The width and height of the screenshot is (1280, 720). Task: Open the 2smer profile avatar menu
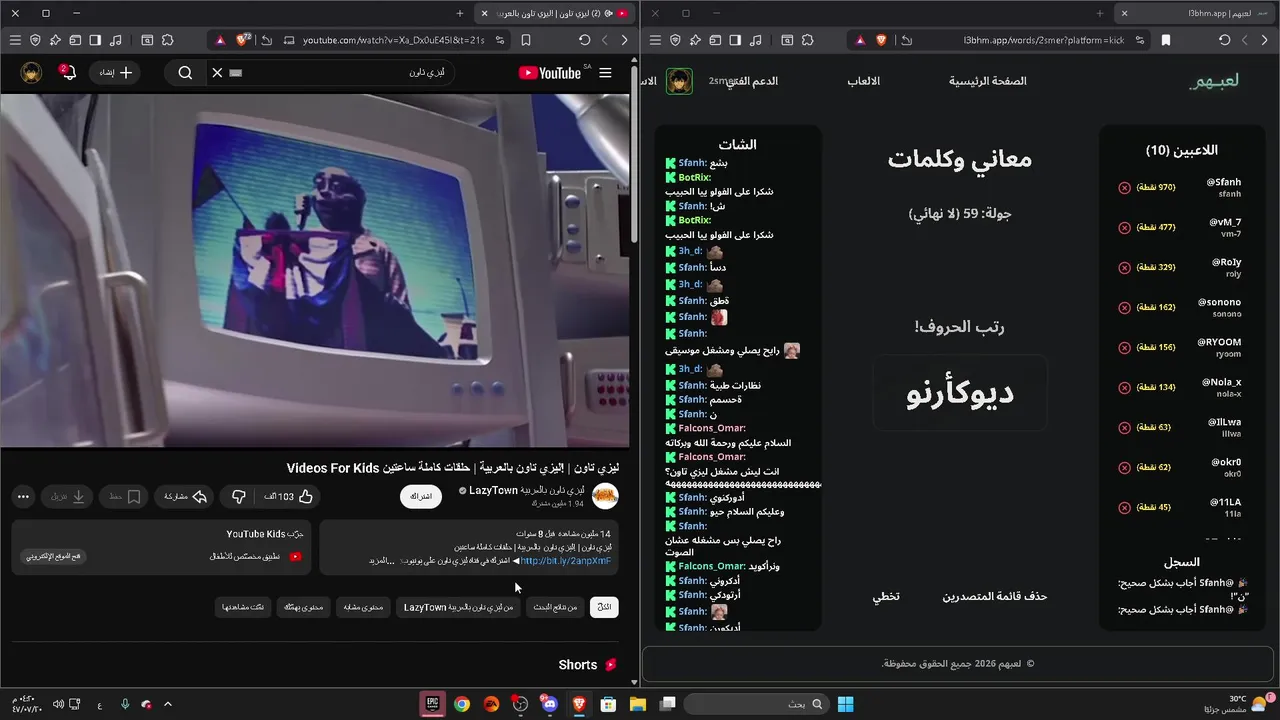click(x=680, y=81)
